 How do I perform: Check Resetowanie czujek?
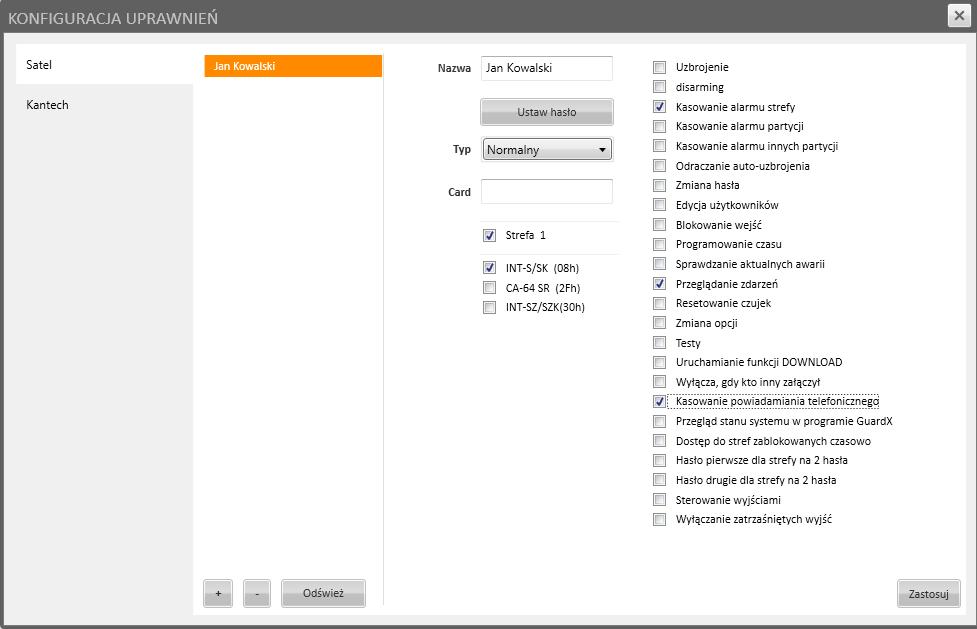pyautogui.click(x=659, y=304)
